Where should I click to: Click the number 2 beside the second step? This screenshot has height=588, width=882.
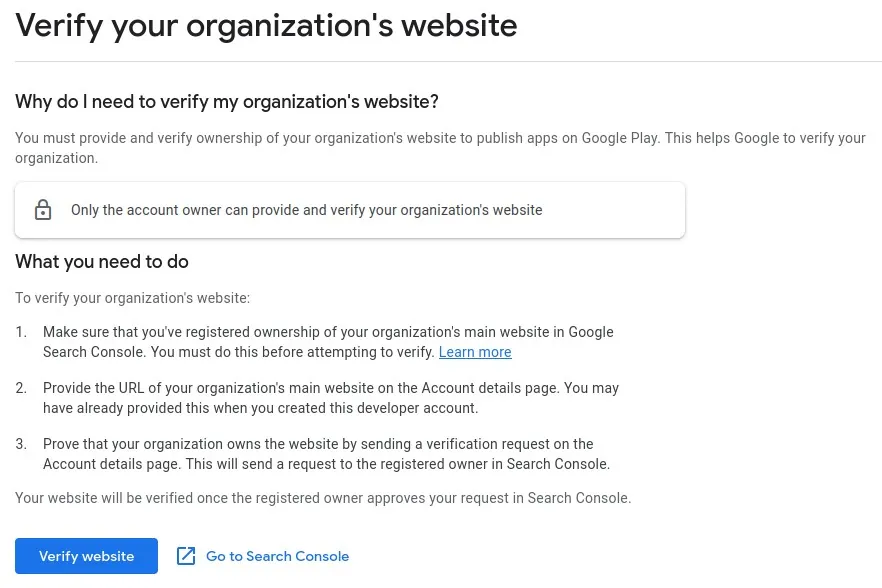21,388
